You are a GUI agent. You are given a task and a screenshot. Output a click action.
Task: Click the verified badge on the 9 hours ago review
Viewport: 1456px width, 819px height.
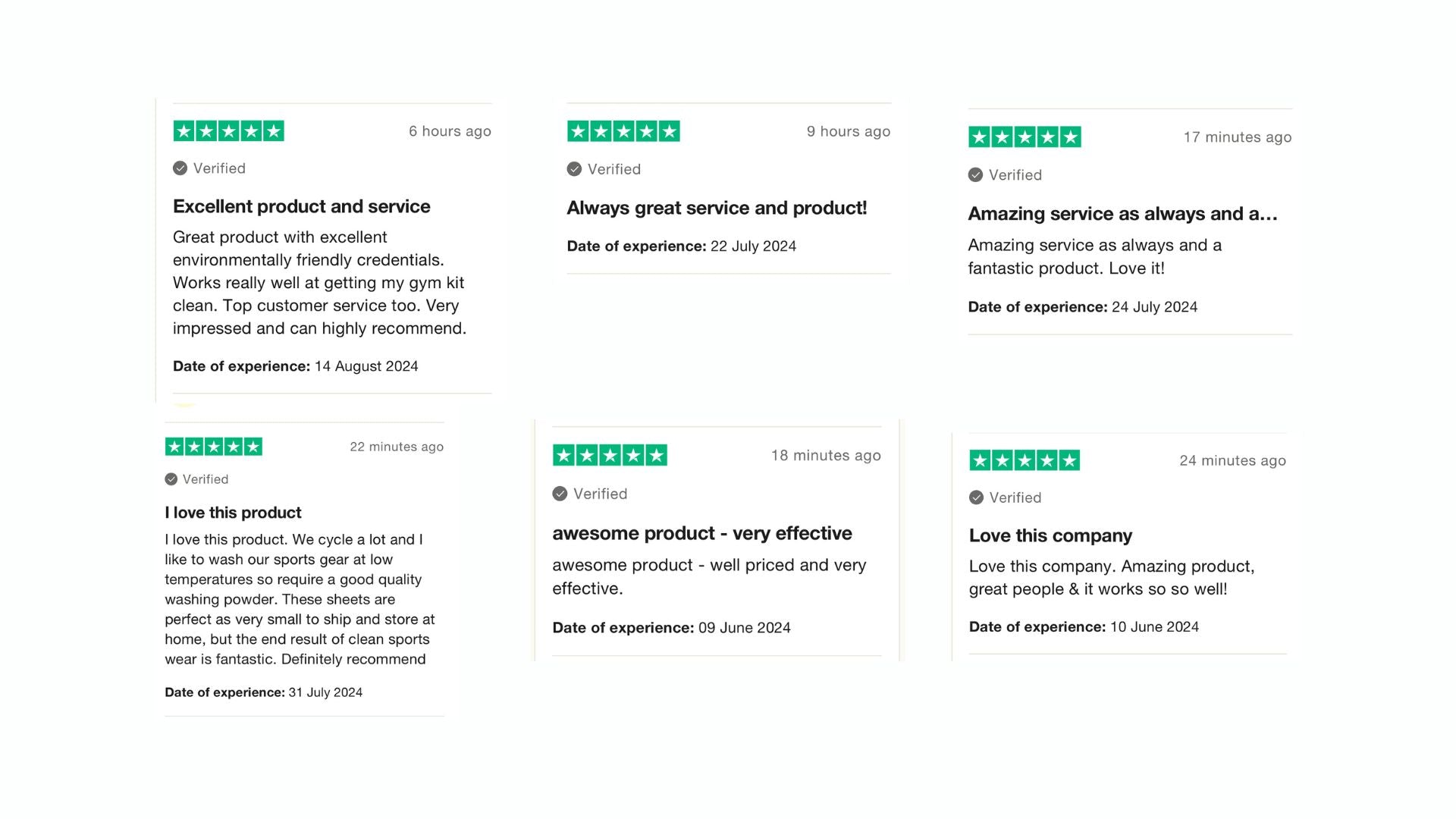(x=574, y=169)
